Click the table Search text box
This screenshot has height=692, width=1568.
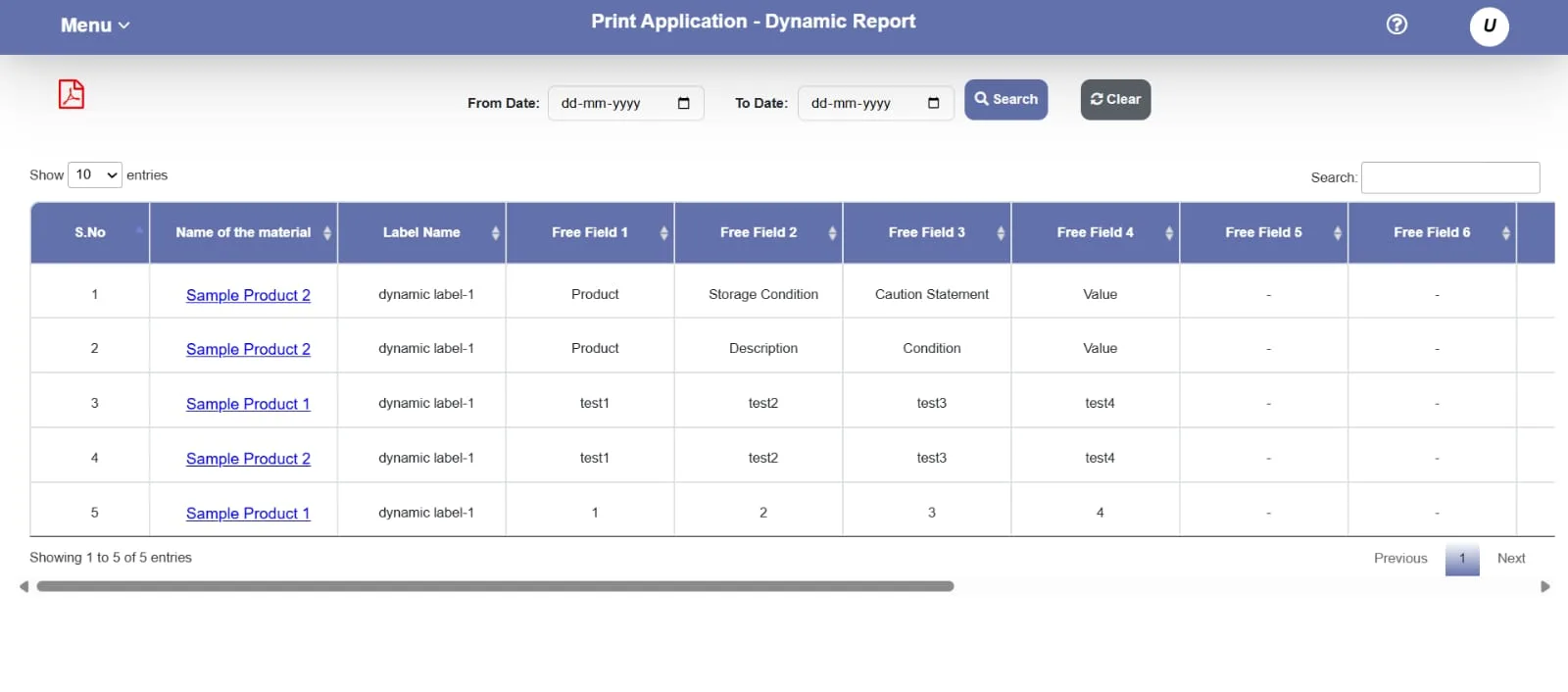coord(1450,177)
